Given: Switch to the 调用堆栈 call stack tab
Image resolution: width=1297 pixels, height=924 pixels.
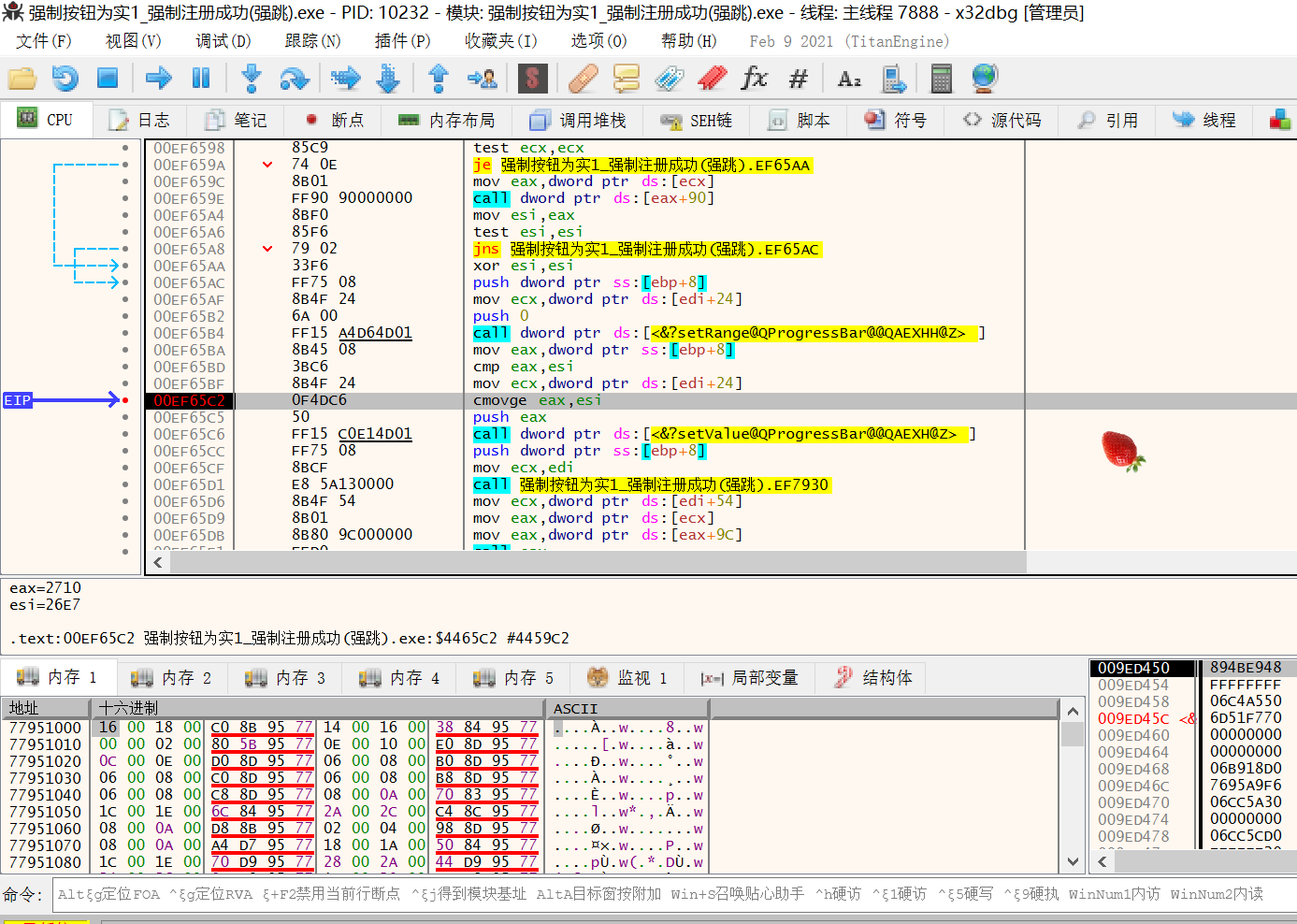Looking at the screenshot, I should coord(577,120).
